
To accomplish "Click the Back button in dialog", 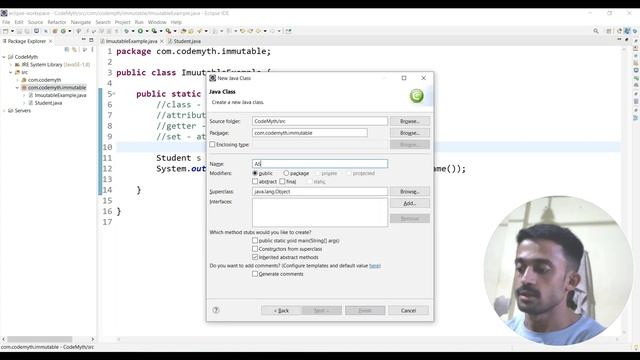I will (x=281, y=311).
